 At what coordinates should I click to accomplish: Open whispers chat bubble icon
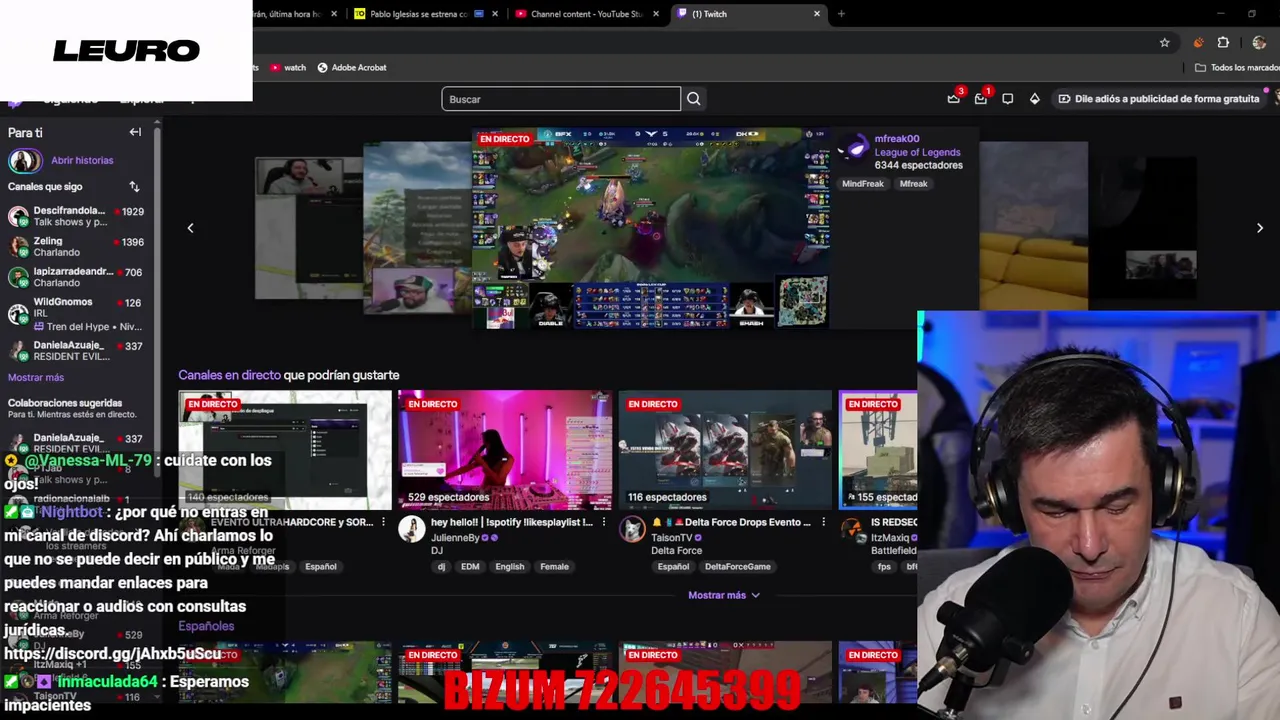click(1008, 99)
